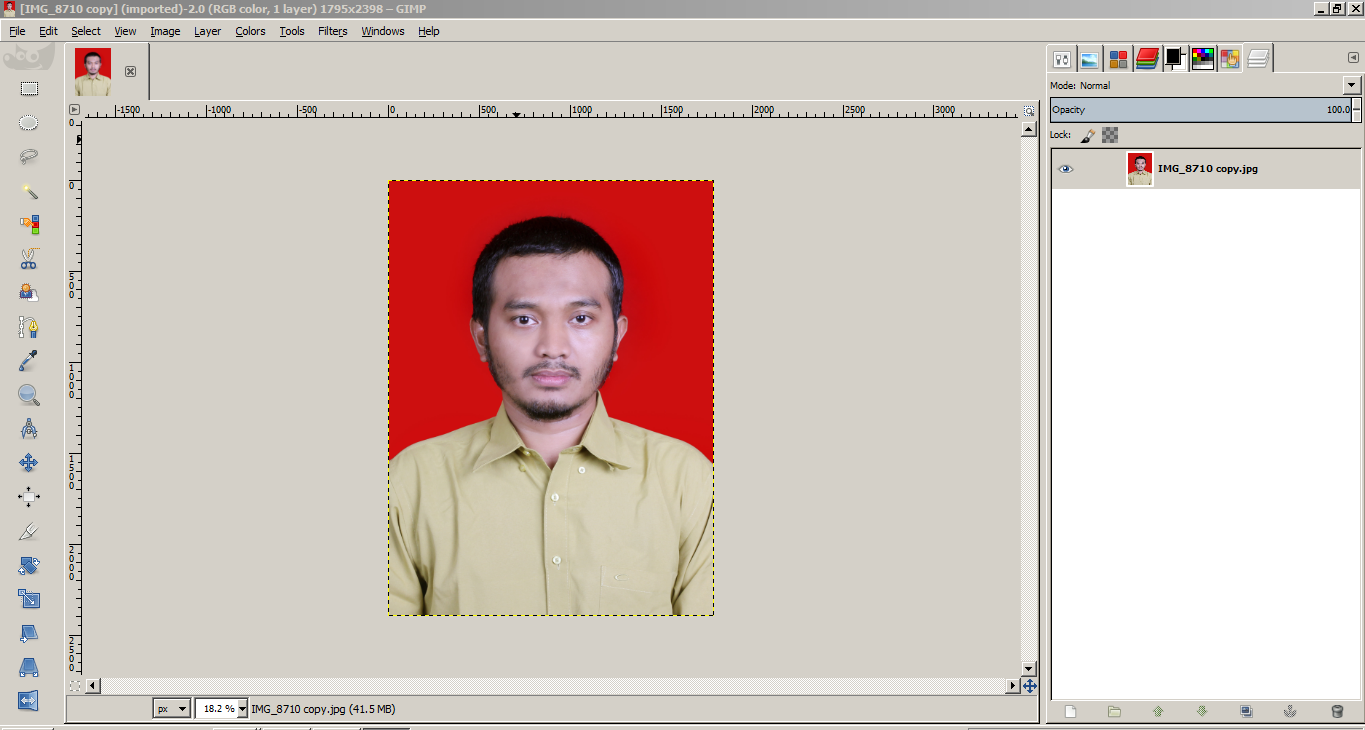Switch to the Palettes dock tab

(1203, 59)
